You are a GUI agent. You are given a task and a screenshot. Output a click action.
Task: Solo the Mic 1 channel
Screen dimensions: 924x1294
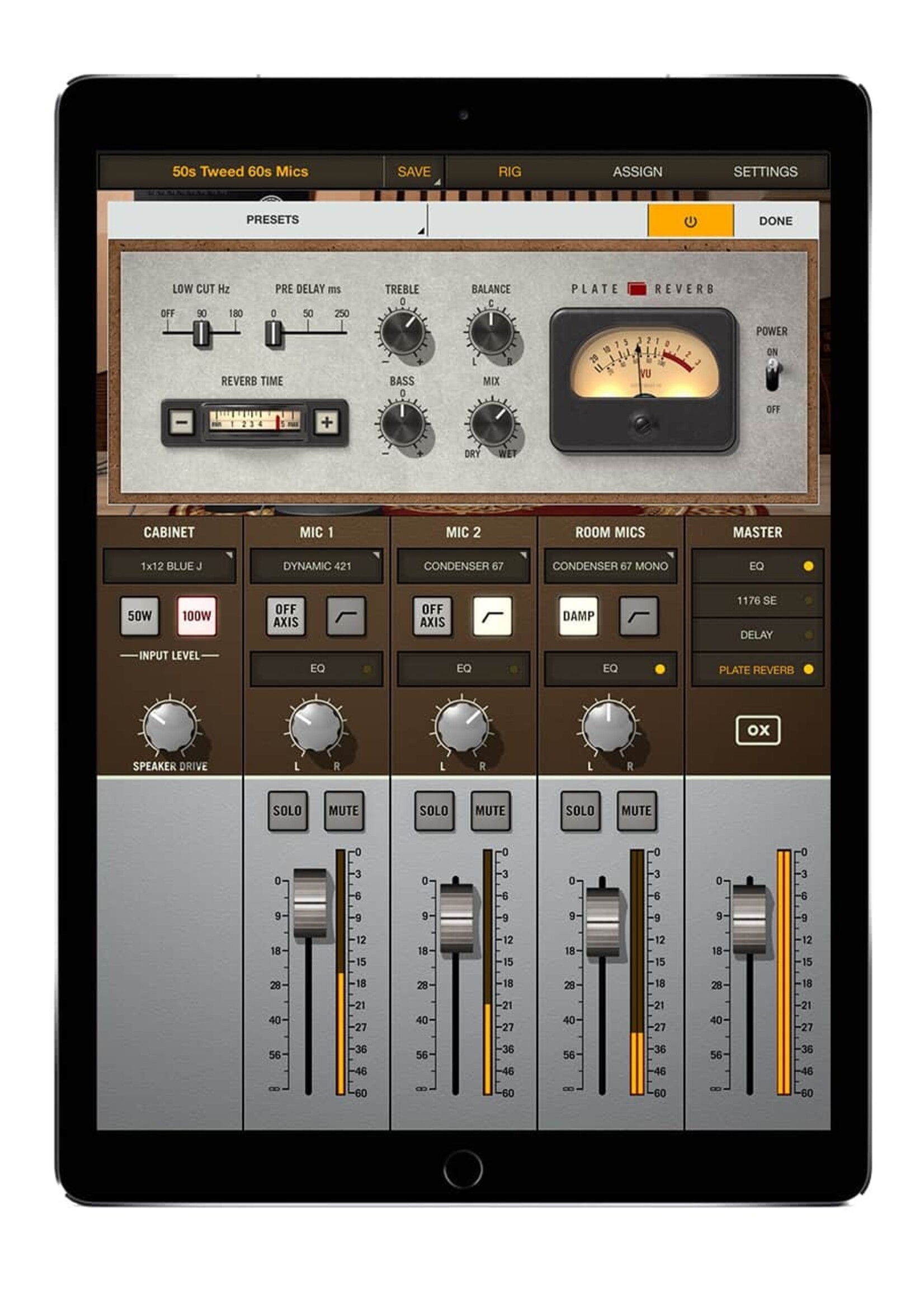(x=287, y=810)
